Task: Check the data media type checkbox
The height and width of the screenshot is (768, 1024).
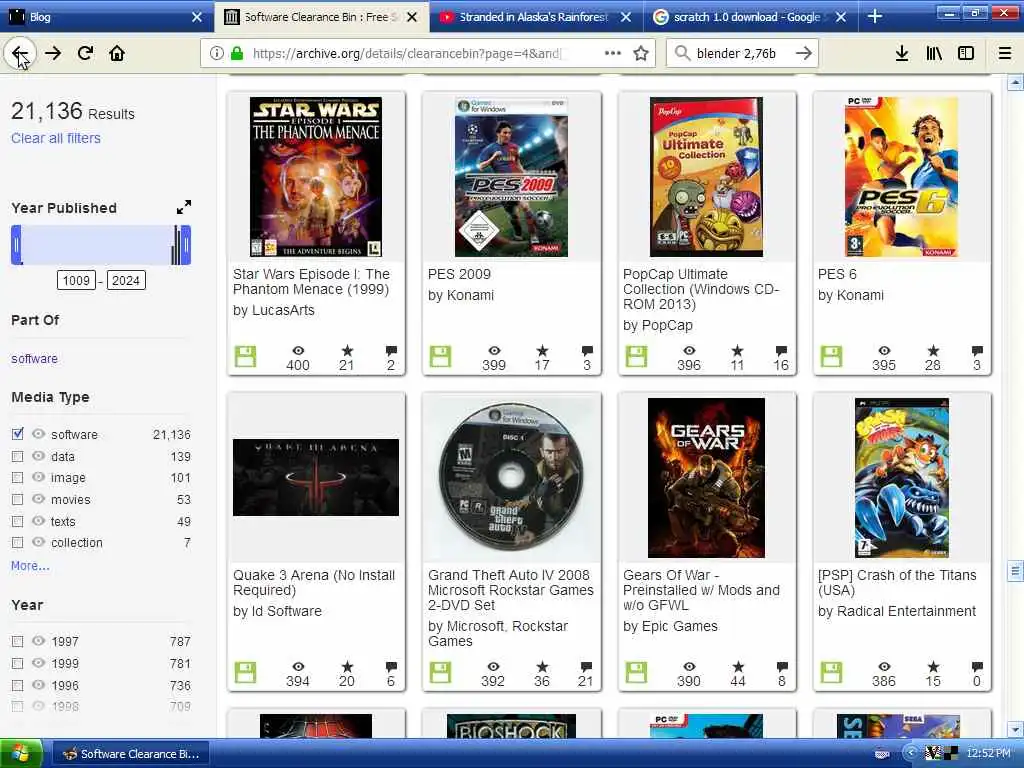Action: (18, 456)
